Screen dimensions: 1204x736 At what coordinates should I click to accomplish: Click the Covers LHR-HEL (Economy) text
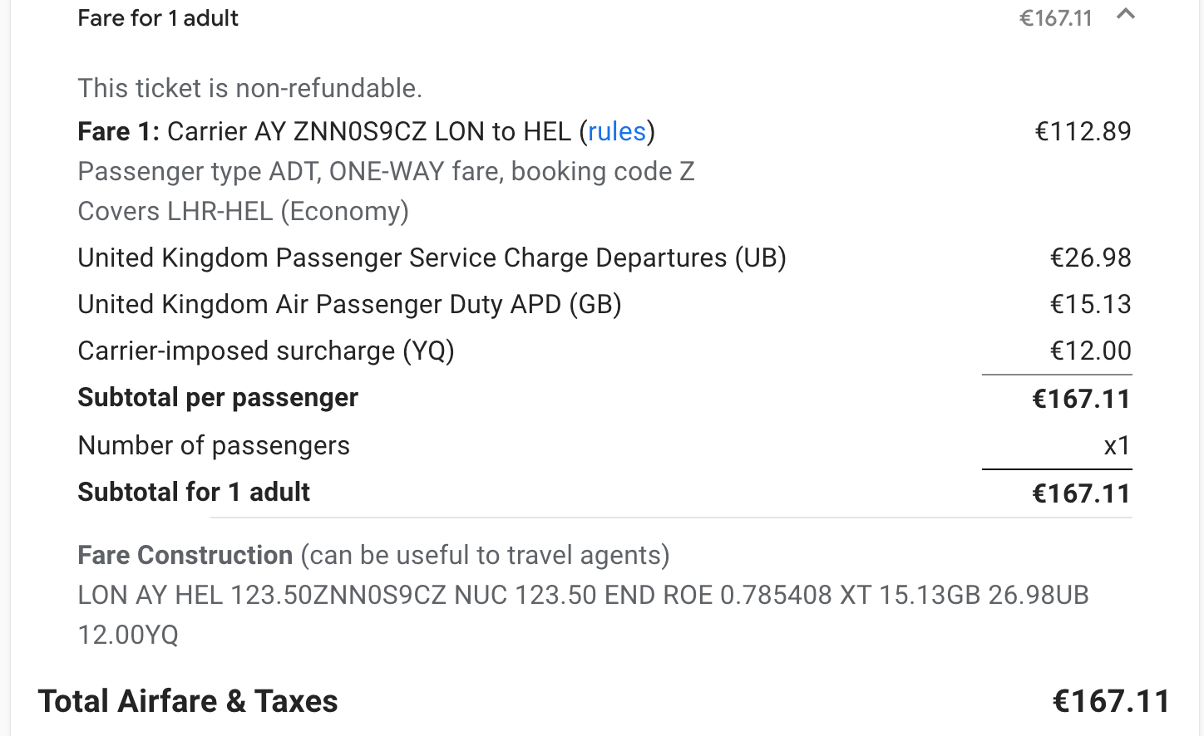click(x=243, y=212)
